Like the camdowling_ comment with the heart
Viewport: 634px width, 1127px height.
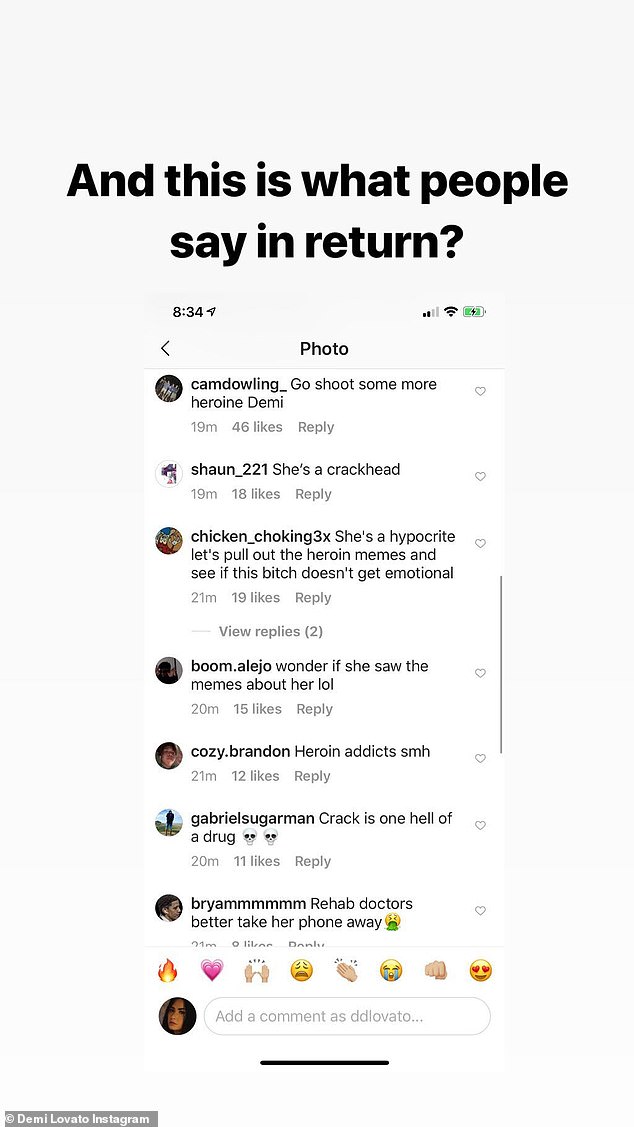[x=480, y=391]
